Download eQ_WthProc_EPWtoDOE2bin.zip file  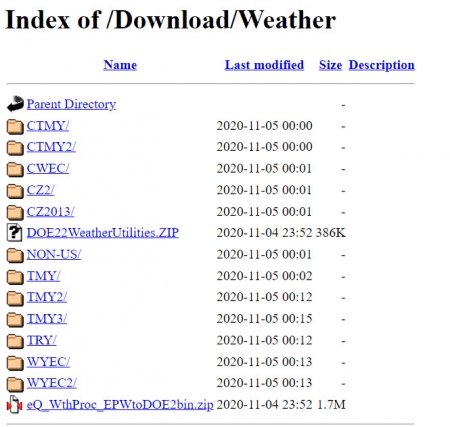pyautogui.click(x=120, y=405)
